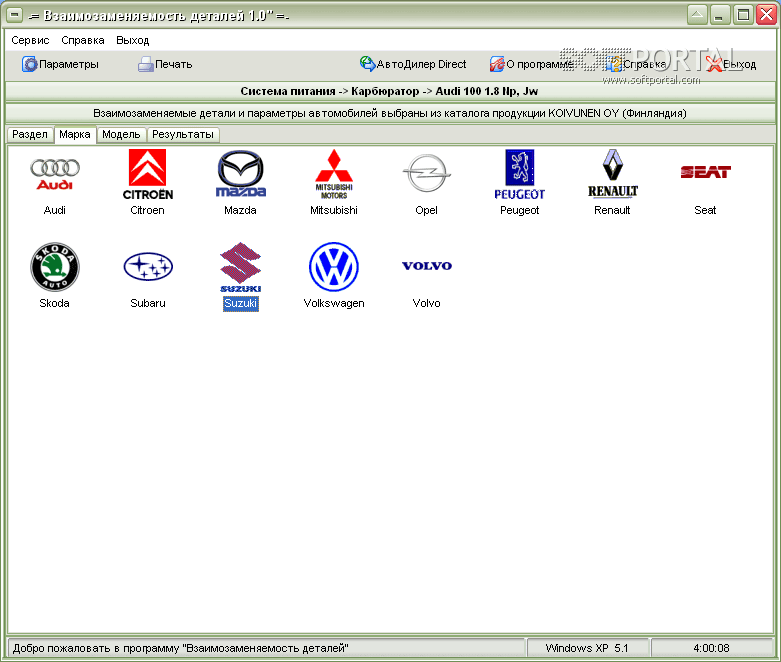Select the Renault diamond logo
The width and height of the screenshot is (781, 662).
pyautogui.click(x=613, y=173)
